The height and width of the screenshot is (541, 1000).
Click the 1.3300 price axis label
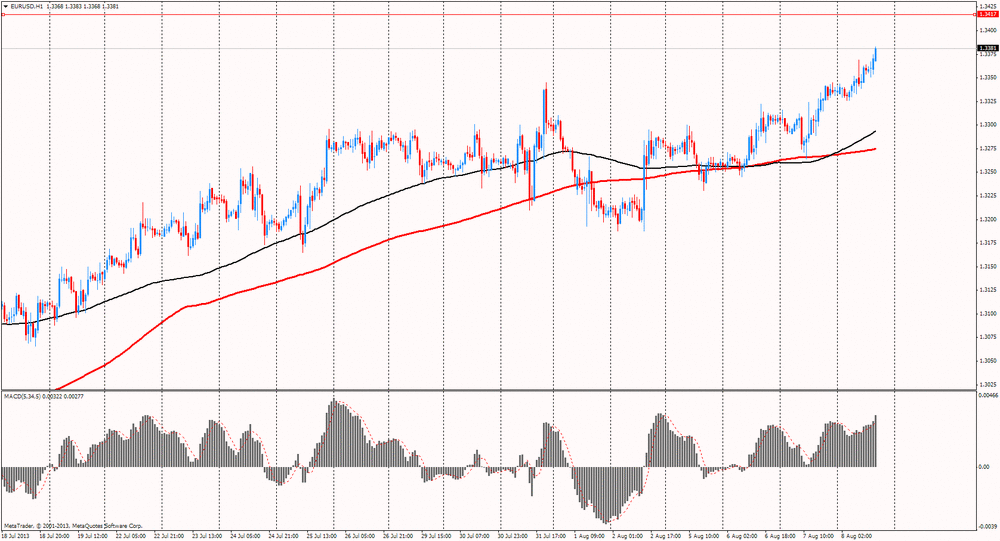click(989, 124)
